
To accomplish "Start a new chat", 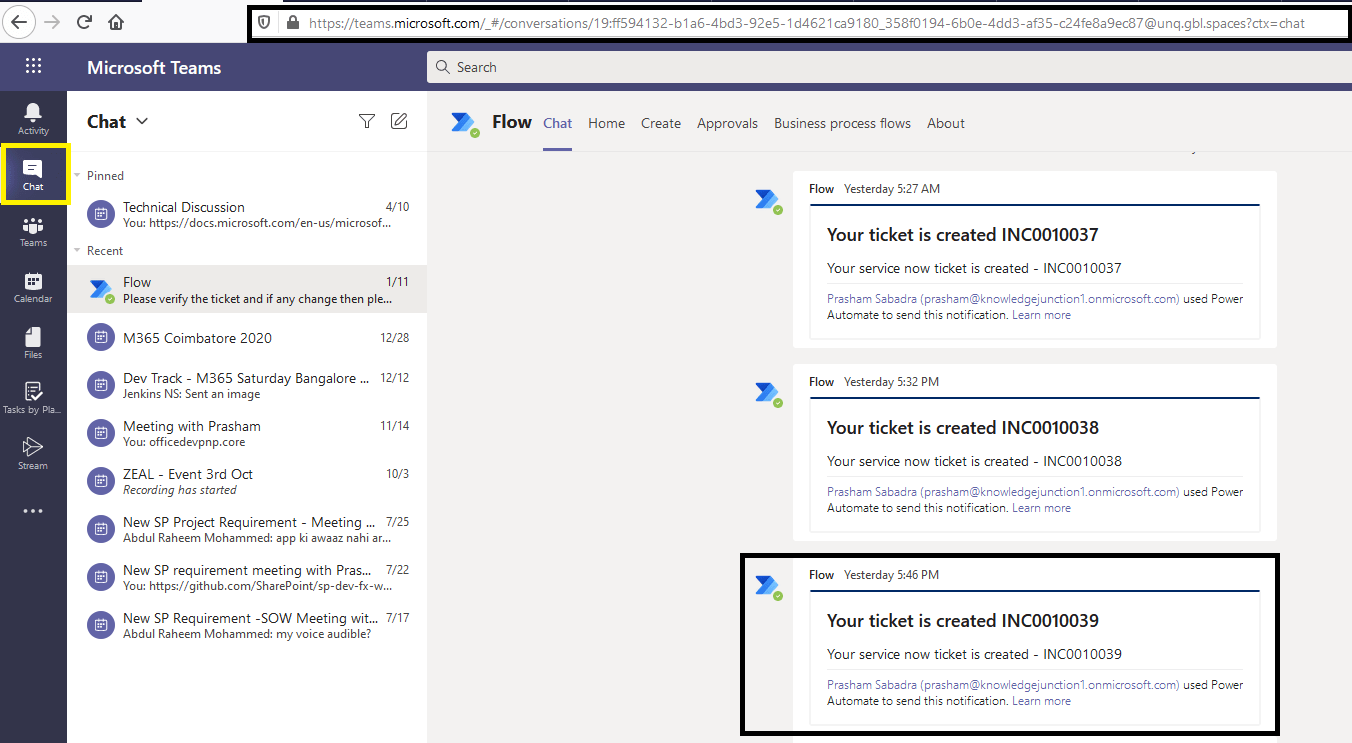I will [399, 121].
